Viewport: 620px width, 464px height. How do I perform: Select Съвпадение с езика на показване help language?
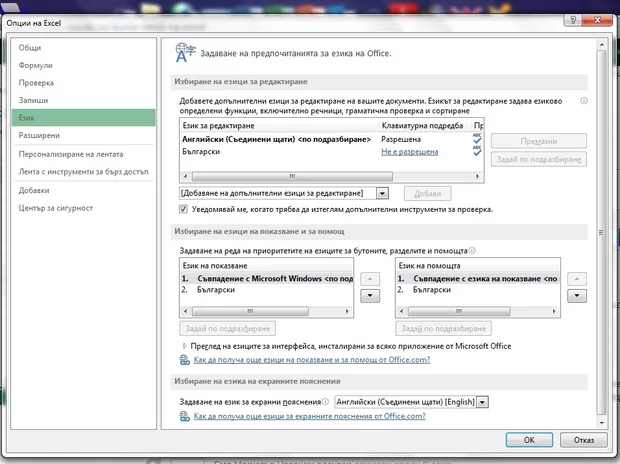(x=478, y=278)
